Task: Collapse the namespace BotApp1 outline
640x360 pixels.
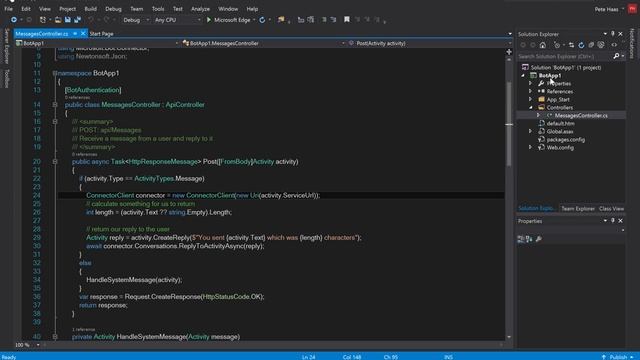Action: click(55, 73)
